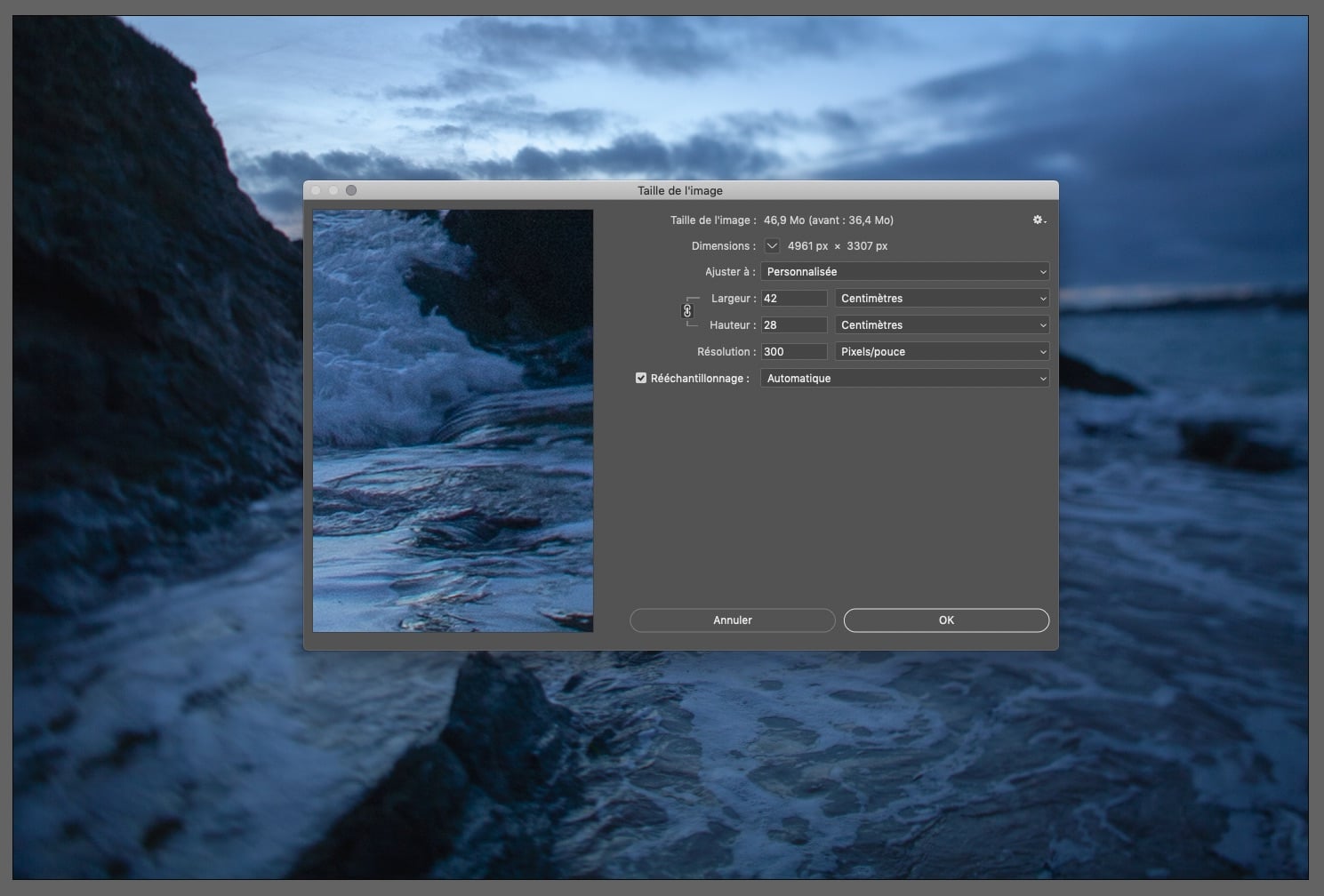Open the gear settings menu in dialog
The height and width of the screenshot is (896, 1324).
[x=1039, y=220]
